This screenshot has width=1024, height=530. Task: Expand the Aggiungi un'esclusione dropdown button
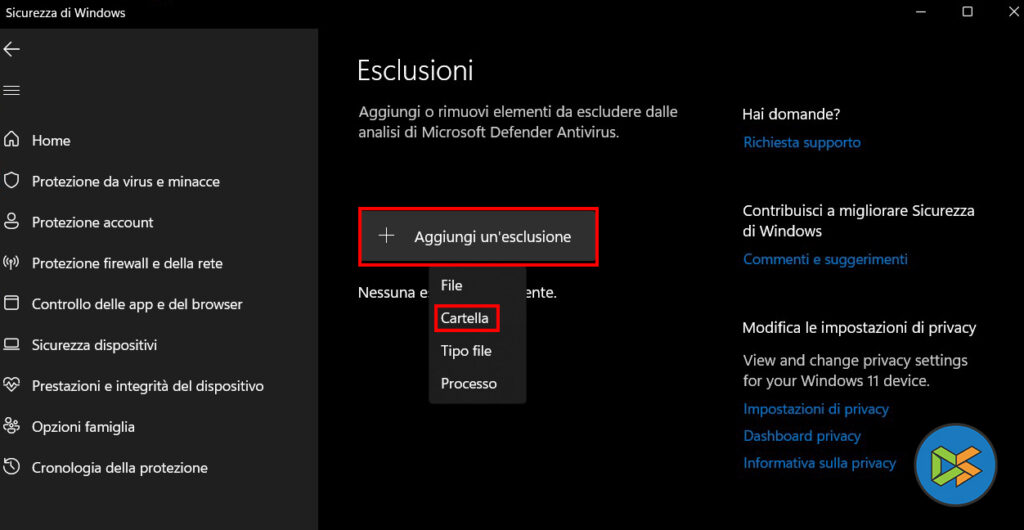[478, 237]
